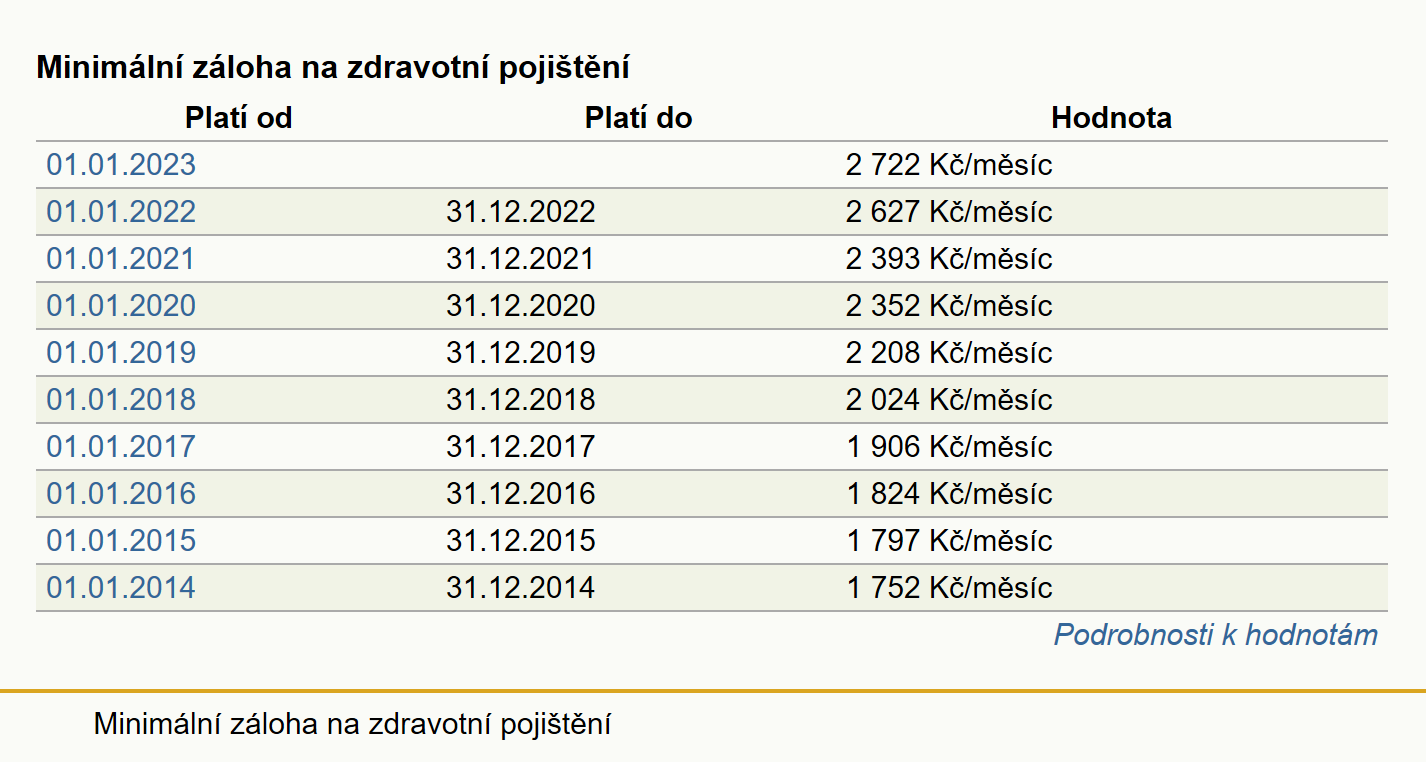Open the 01.01.2017 date link
The height and width of the screenshot is (762, 1426).
[121, 447]
